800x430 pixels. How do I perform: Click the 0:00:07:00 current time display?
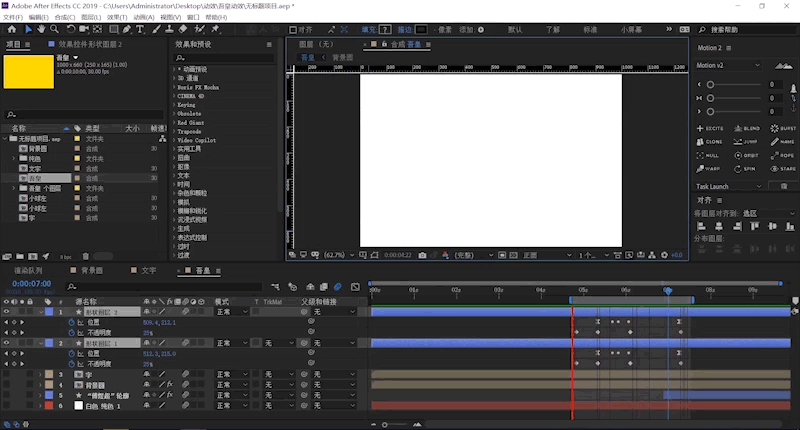(x=32, y=284)
